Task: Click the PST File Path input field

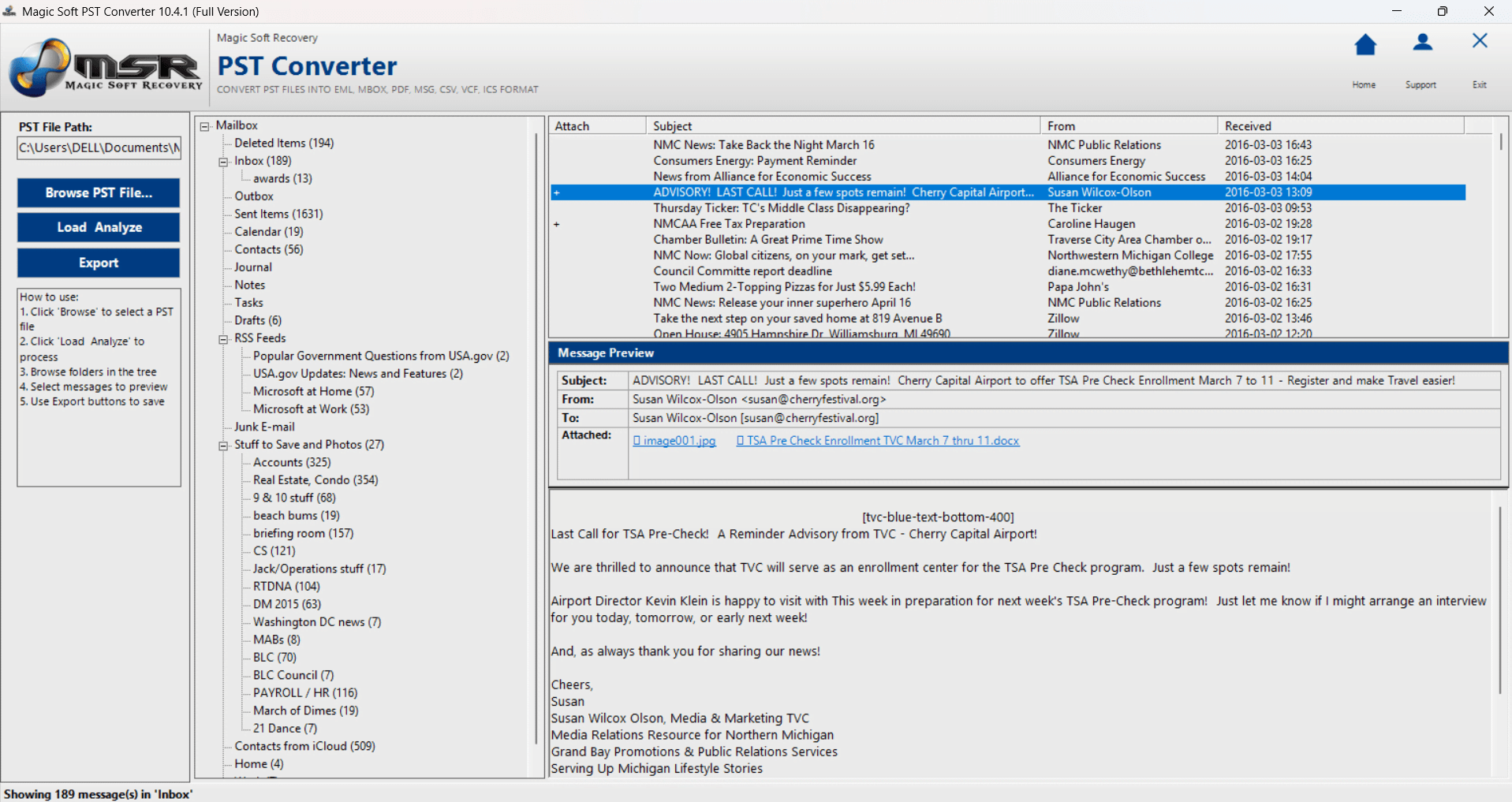Action: click(99, 147)
